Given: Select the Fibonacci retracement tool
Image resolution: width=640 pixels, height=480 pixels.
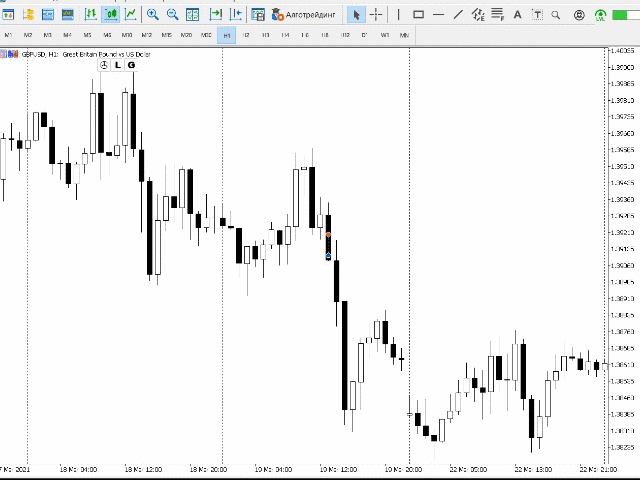Looking at the screenshot, I should coord(498,15).
